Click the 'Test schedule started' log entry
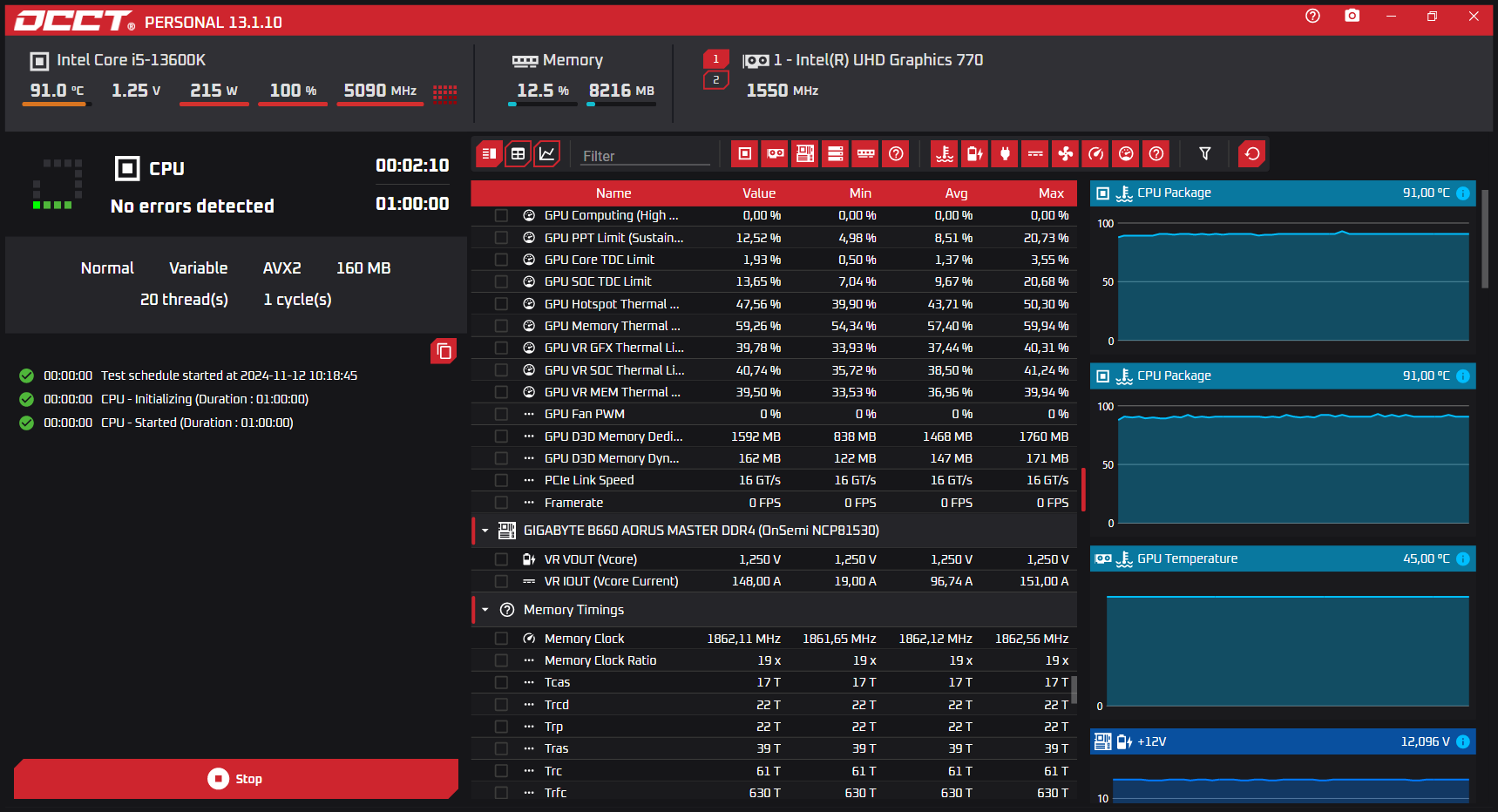 pyautogui.click(x=229, y=376)
